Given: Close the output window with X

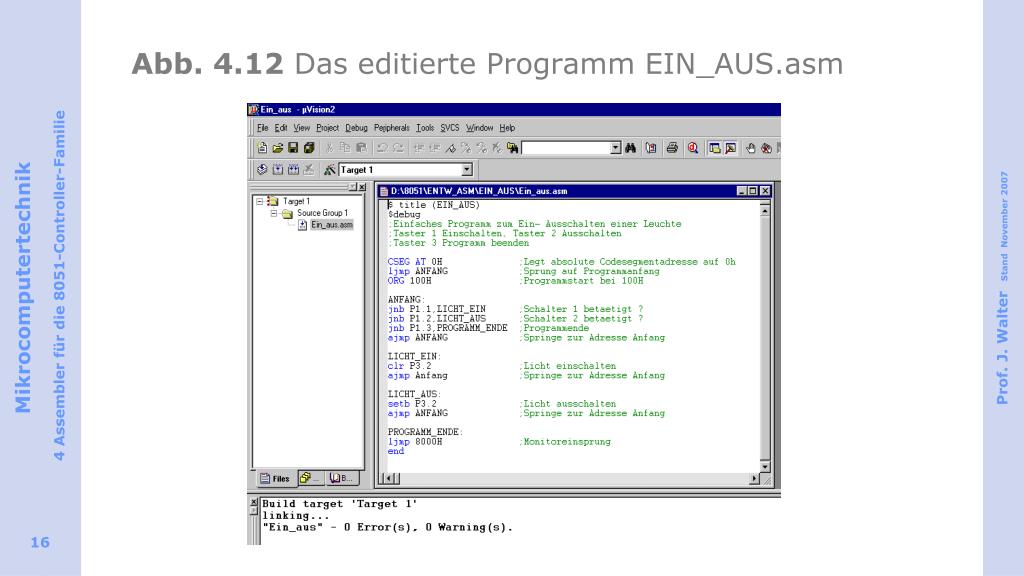Looking at the screenshot, I should (x=254, y=502).
